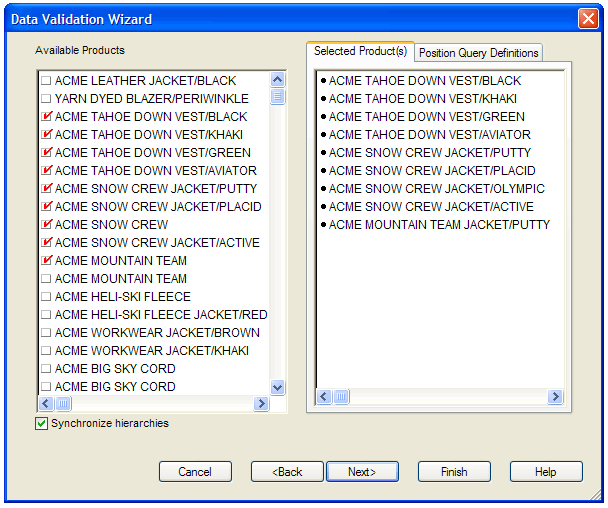Uncheck ACME SNOW CREW JACKET/ACTIVE checkbox
The height and width of the screenshot is (508, 608).
(x=46, y=242)
